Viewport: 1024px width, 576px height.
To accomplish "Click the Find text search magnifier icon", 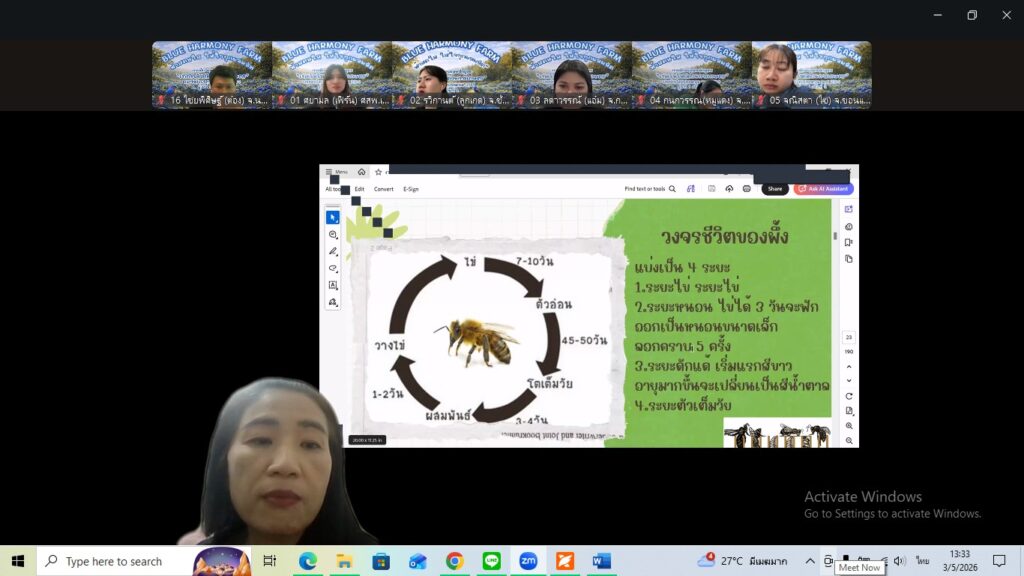I will [x=672, y=189].
